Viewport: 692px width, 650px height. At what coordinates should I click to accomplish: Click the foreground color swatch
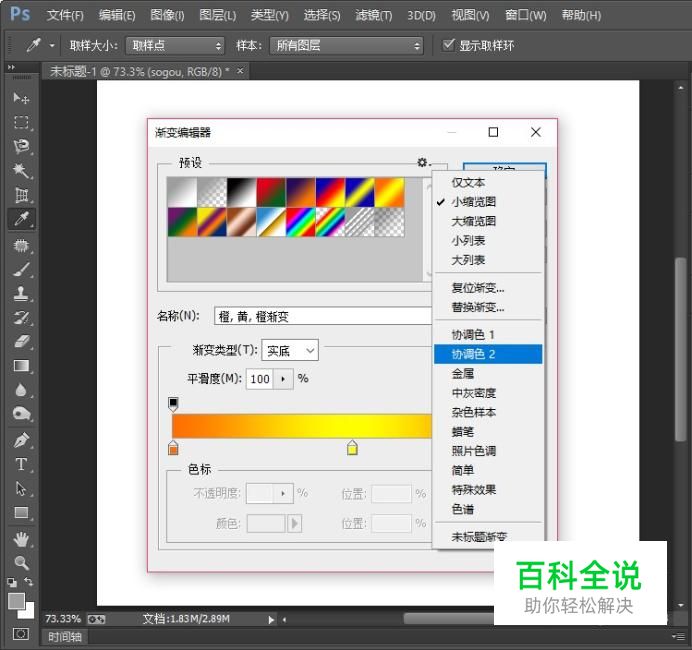[16, 601]
